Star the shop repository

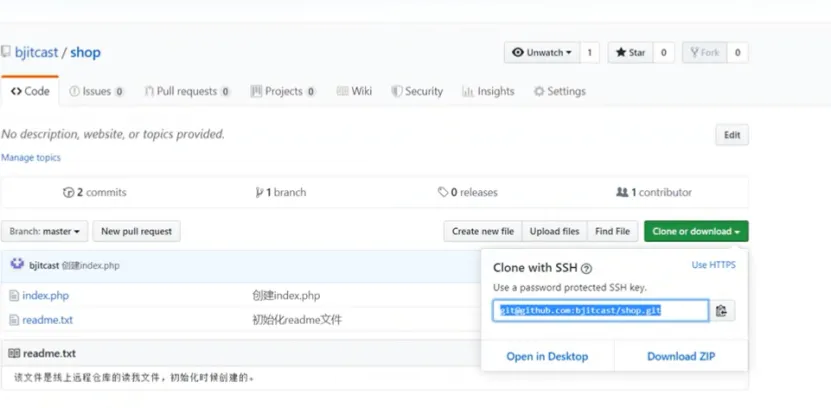click(630, 52)
